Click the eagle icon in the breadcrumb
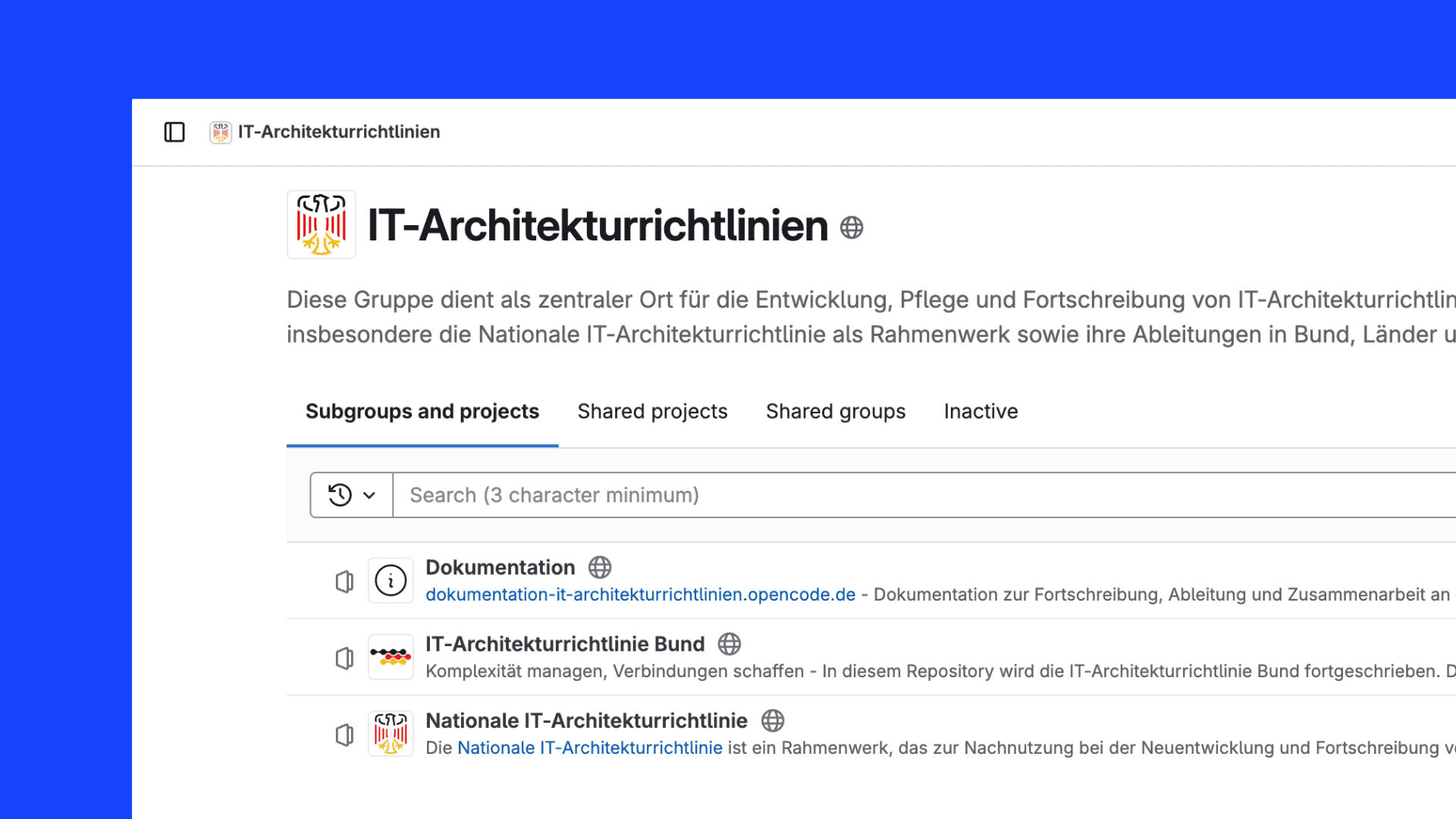Viewport: 1456px width, 819px height. pos(220,132)
